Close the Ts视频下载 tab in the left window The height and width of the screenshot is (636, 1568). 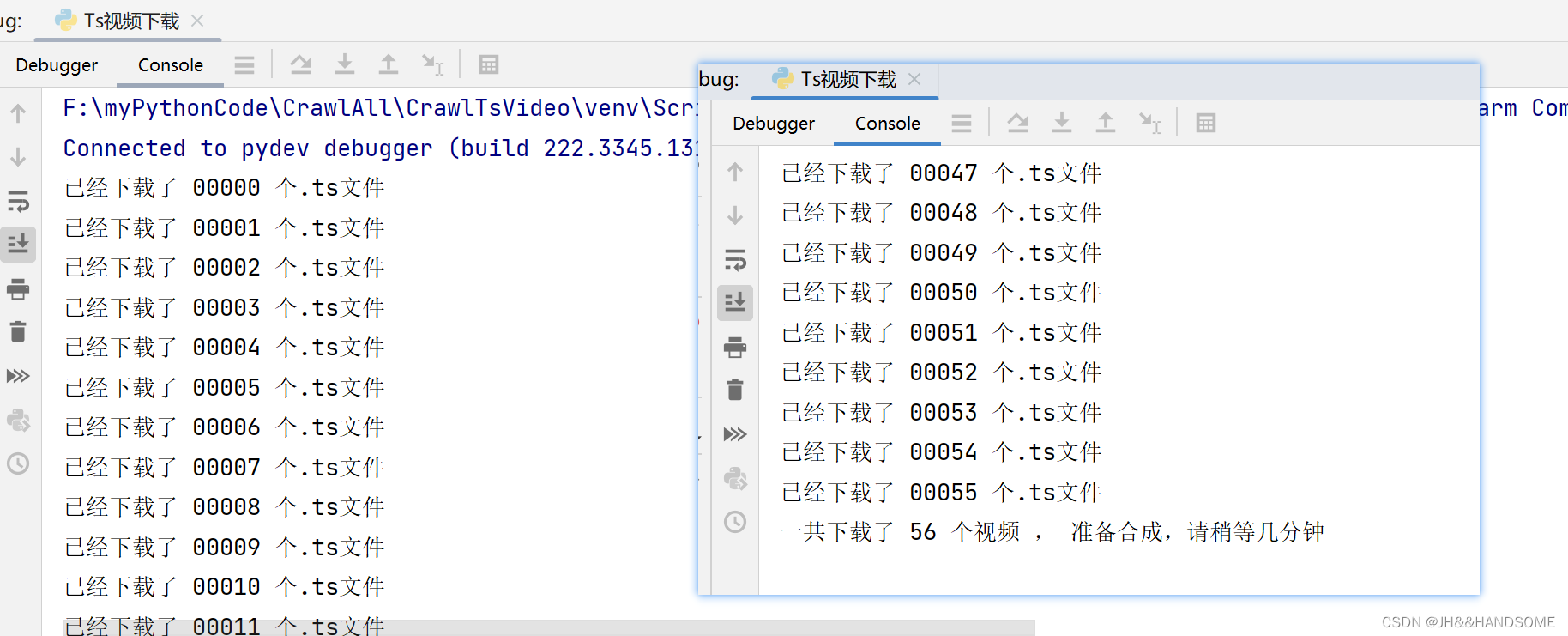pos(197,21)
